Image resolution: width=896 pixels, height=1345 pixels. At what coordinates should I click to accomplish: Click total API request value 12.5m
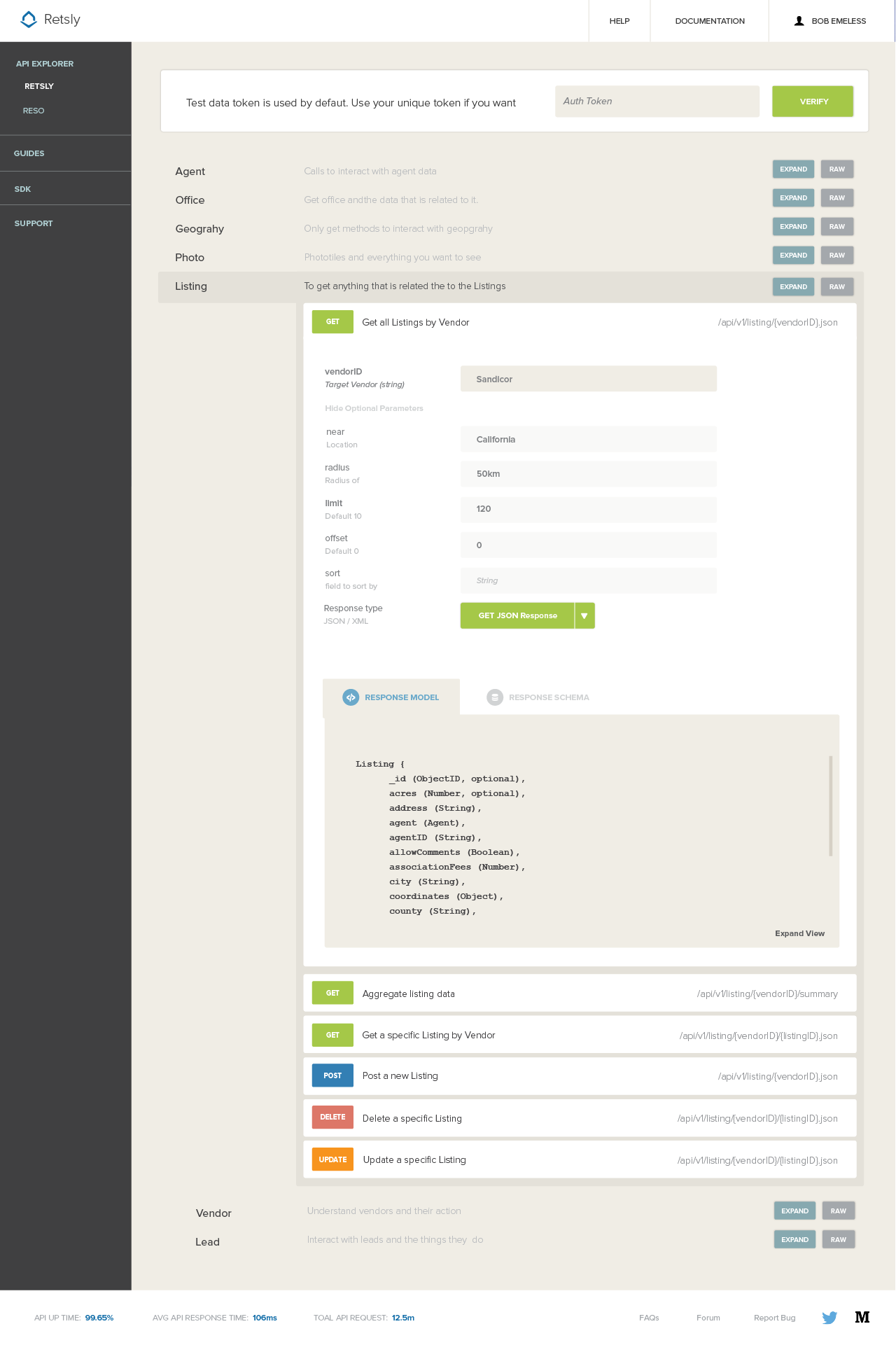click(403, 1318)
